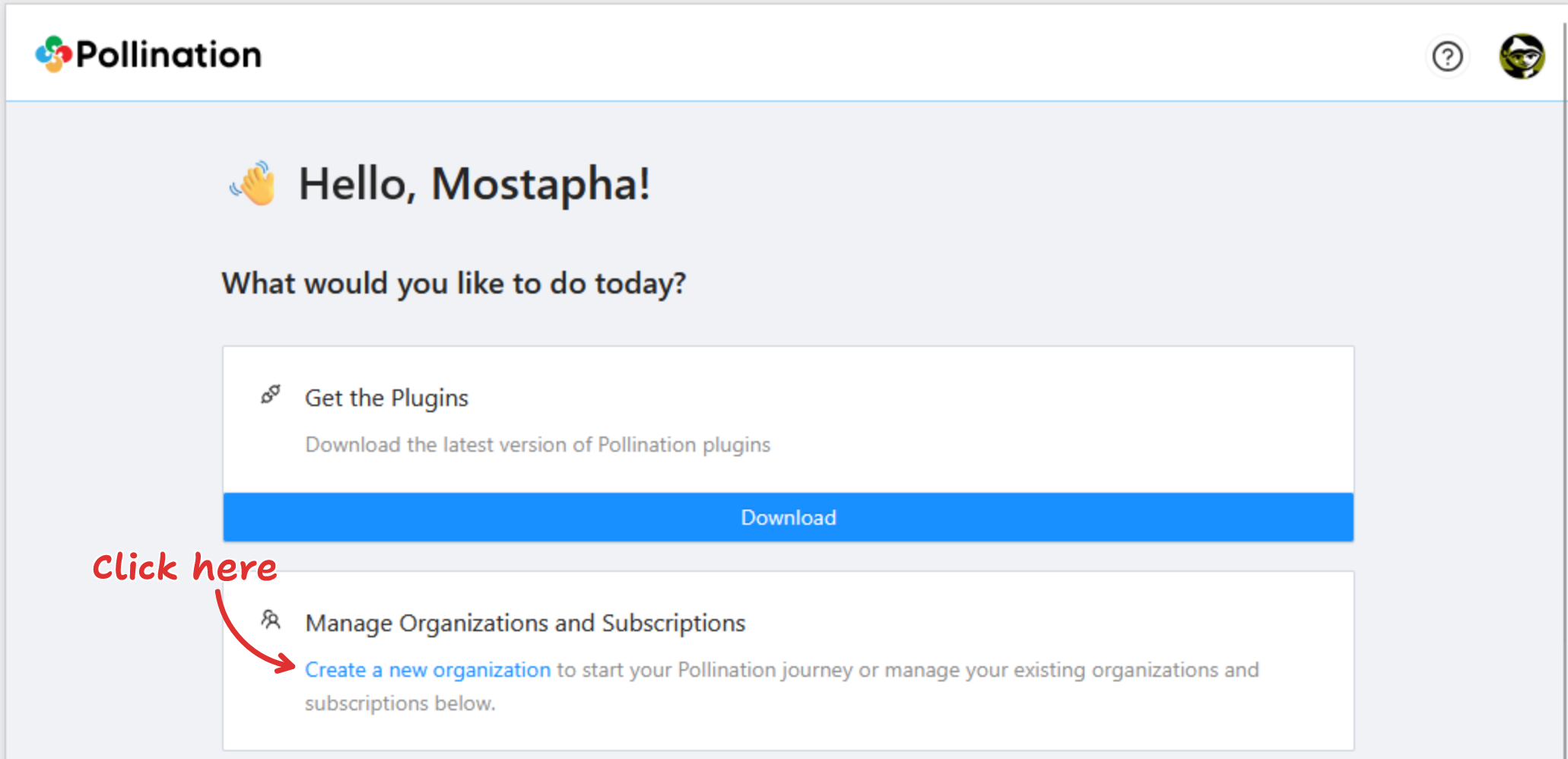Click the plug icon beside Get the Plugins
Screen dimensions: 1568x759
(x=271, y=395)
